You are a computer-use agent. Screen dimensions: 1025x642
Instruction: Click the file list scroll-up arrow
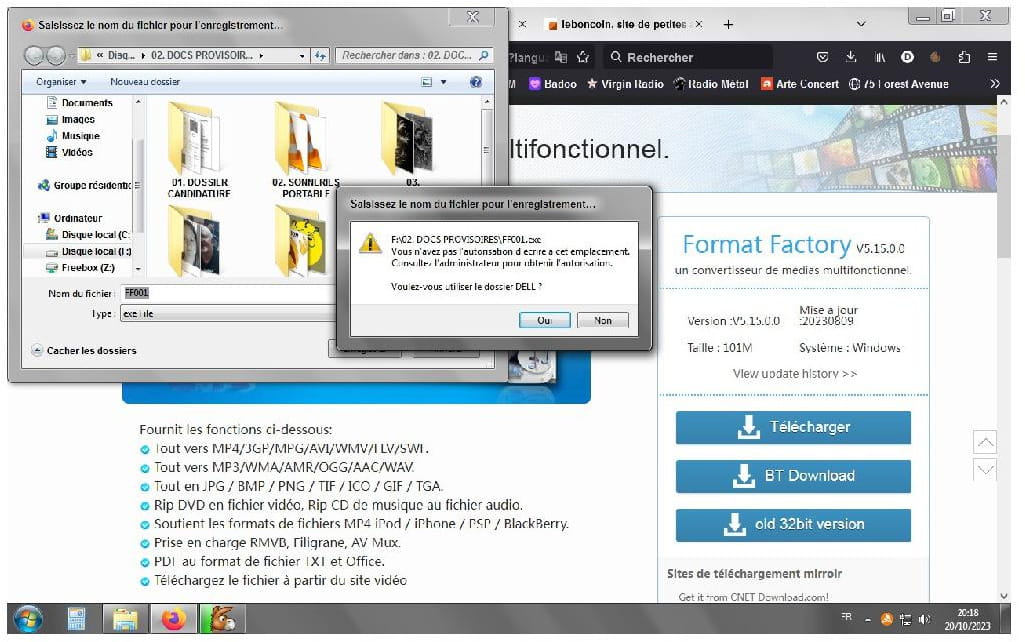point(486,103)
